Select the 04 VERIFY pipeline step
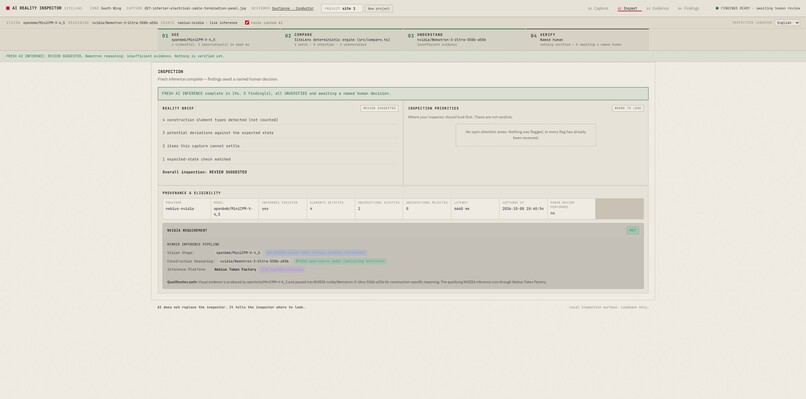This screenshot has height=399, width=806. pos(588,40)
